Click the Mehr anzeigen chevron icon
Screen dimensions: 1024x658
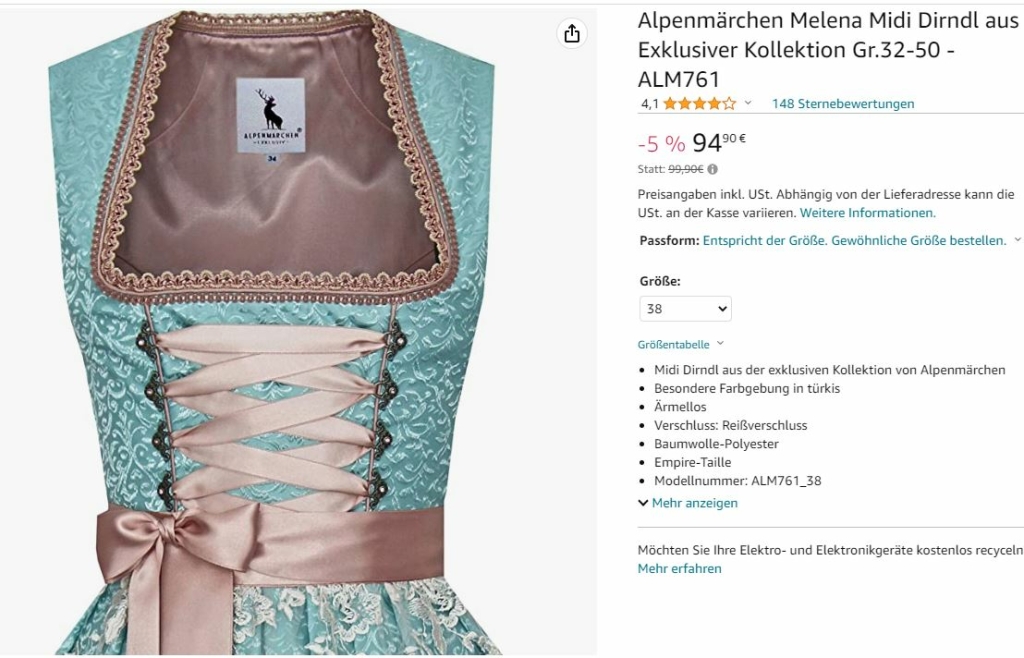coord(643,503)
